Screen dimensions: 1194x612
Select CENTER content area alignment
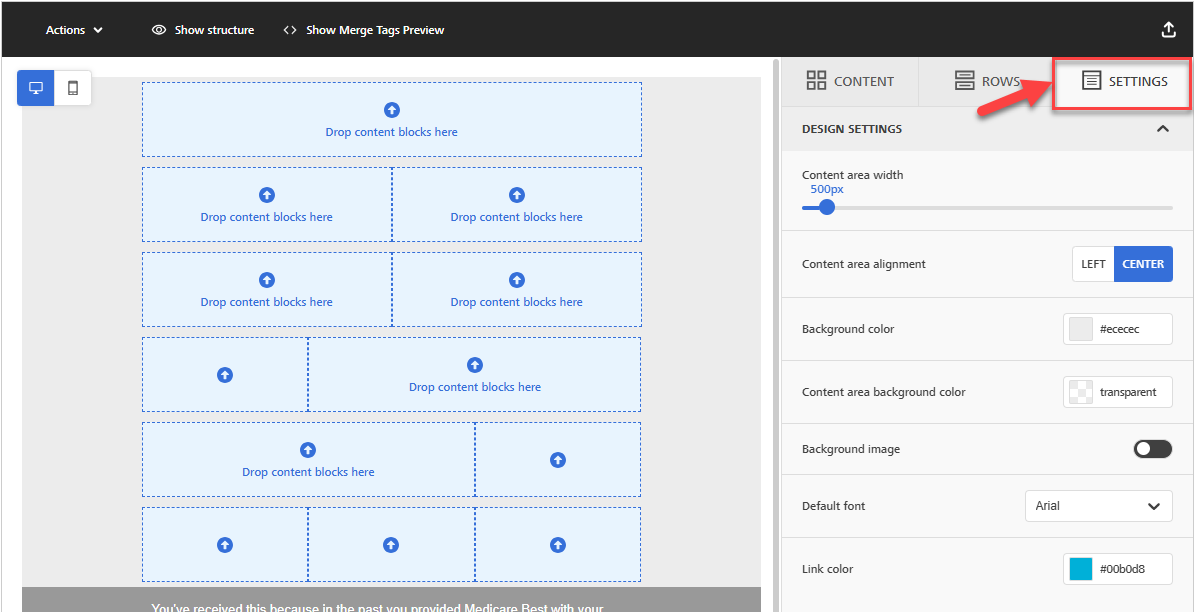pyautogui.click(x=1143, y=263)
